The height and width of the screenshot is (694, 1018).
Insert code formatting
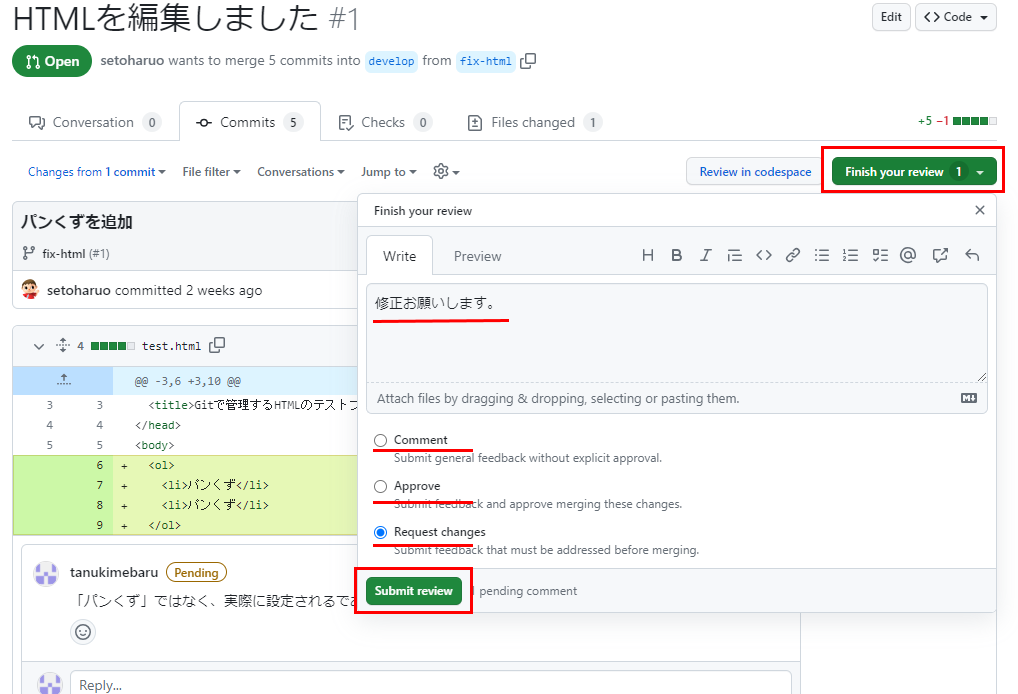tap(764, 255)
